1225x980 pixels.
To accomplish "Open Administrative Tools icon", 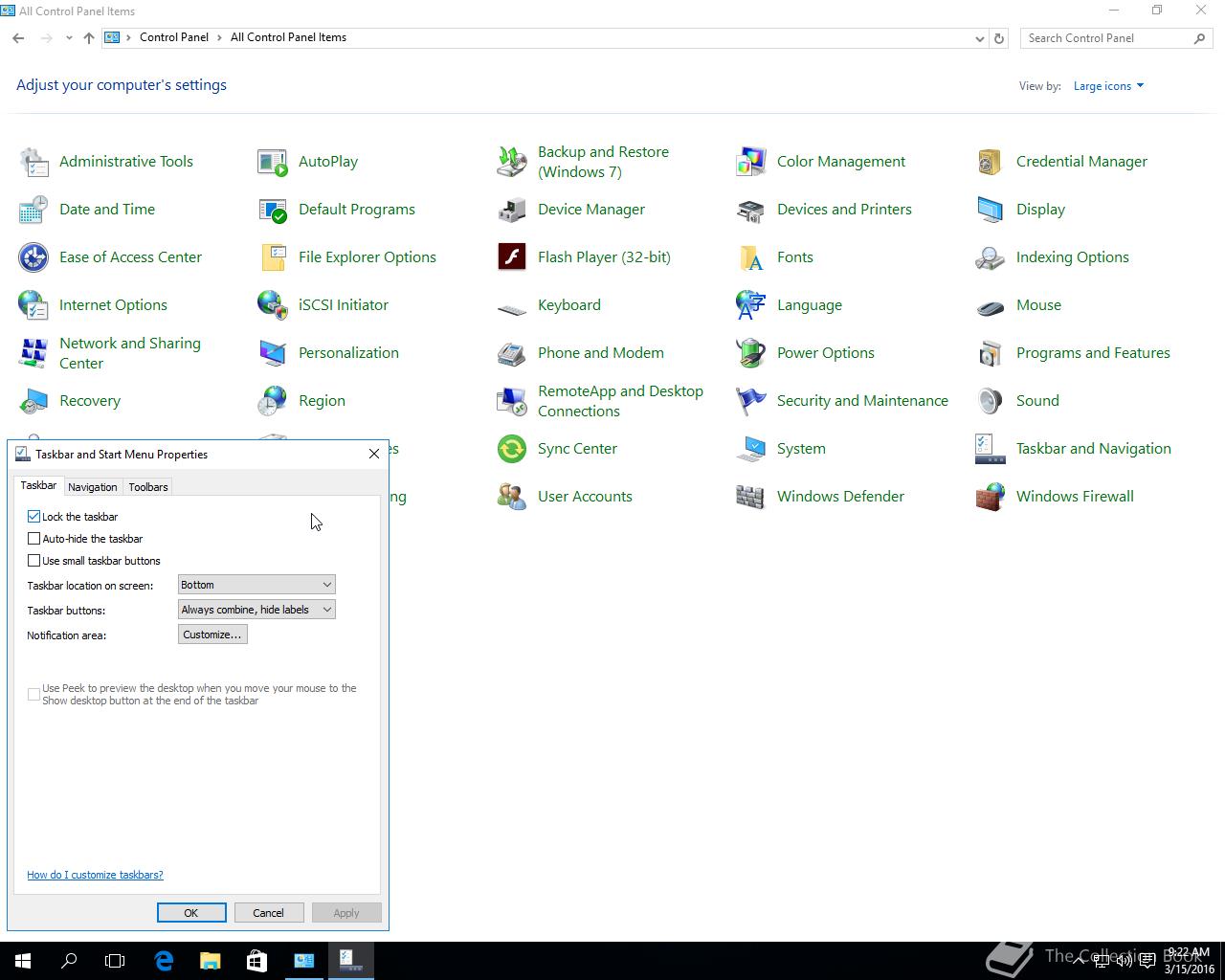I will click(x=33, y=162).
